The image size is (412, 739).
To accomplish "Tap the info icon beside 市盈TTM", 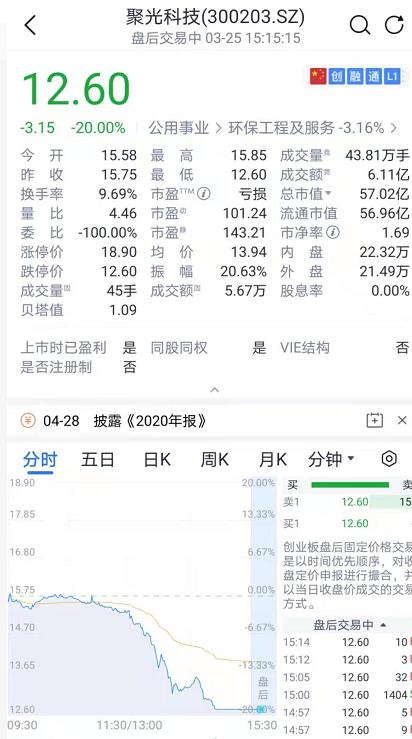I will (x=203, y=194).
